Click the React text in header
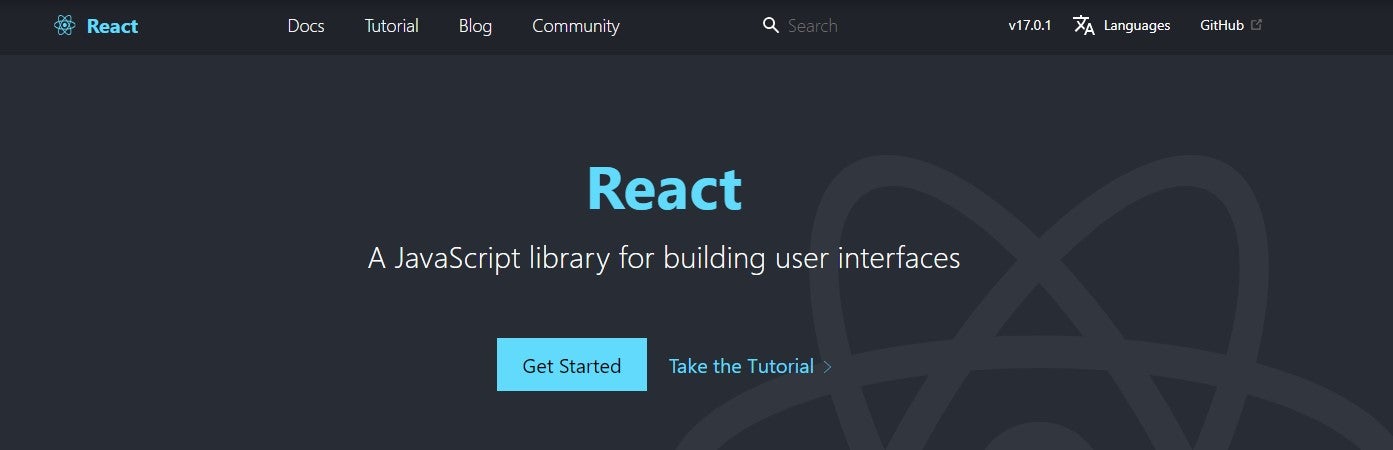Image resolution: width=1393 pixels, height=450 pixels. 112,26
